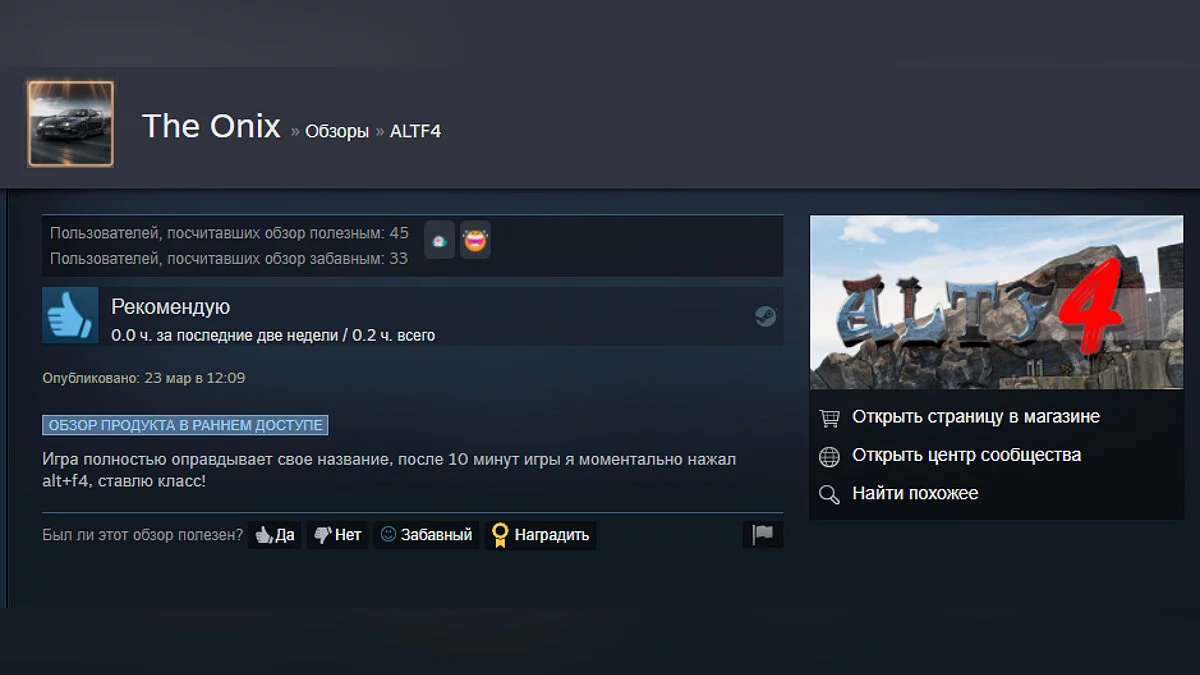Viewport: 1200px width, 675px height.
Task: Click the funny users count 33 line
Action: (x=229, y=259)
